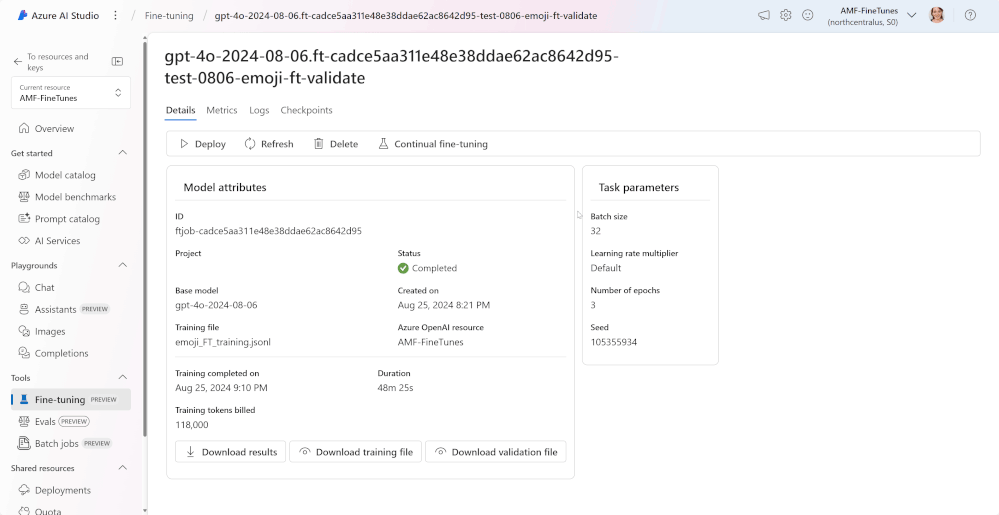
Task: Expand the Current resource AMF-FineTunes selector
Action: point(71,93)
